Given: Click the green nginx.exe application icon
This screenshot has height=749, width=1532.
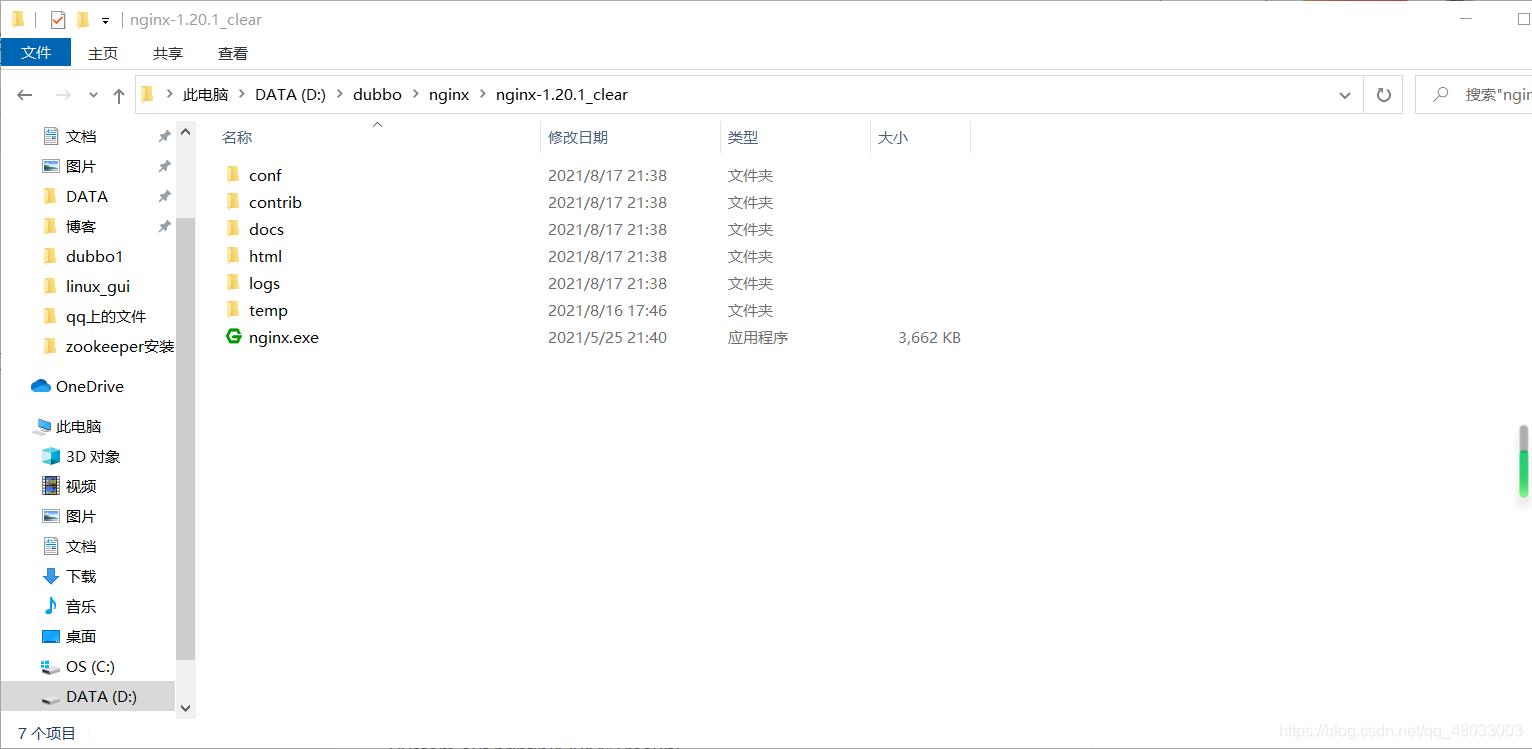Looking at the screenshot, I should click(234, 337).
